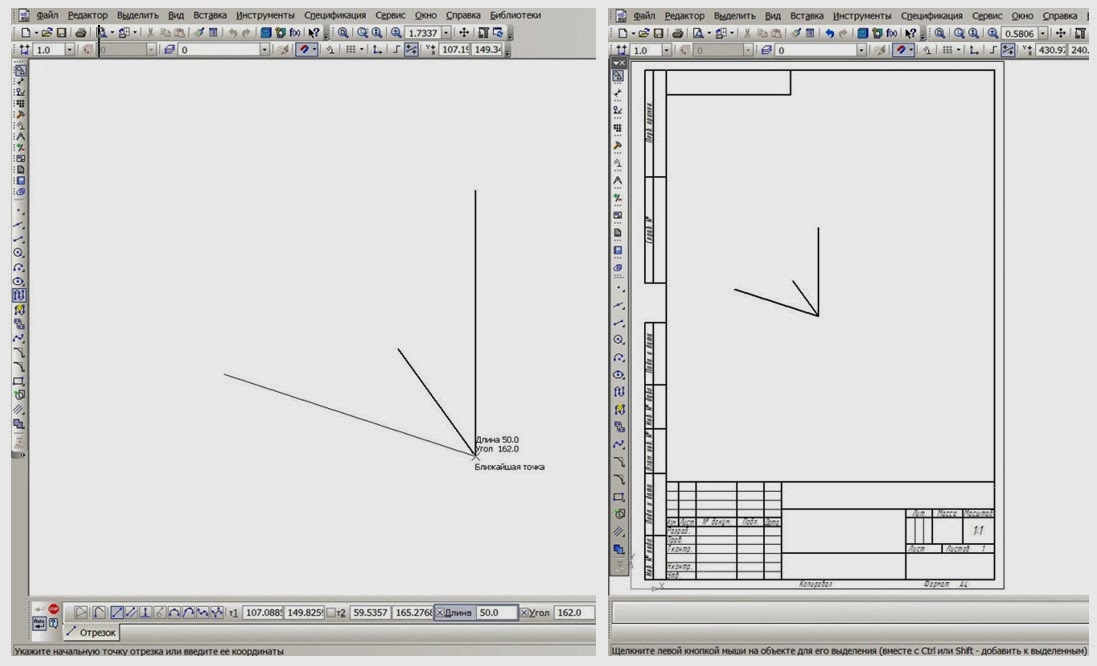Click Pan (move view) icon in left window
1097x666 pixels.
click(463, 32)
